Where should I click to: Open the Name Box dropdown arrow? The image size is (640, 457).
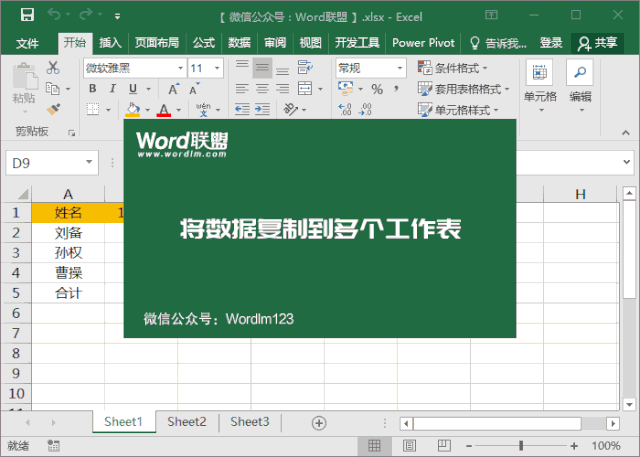[89, 162]
